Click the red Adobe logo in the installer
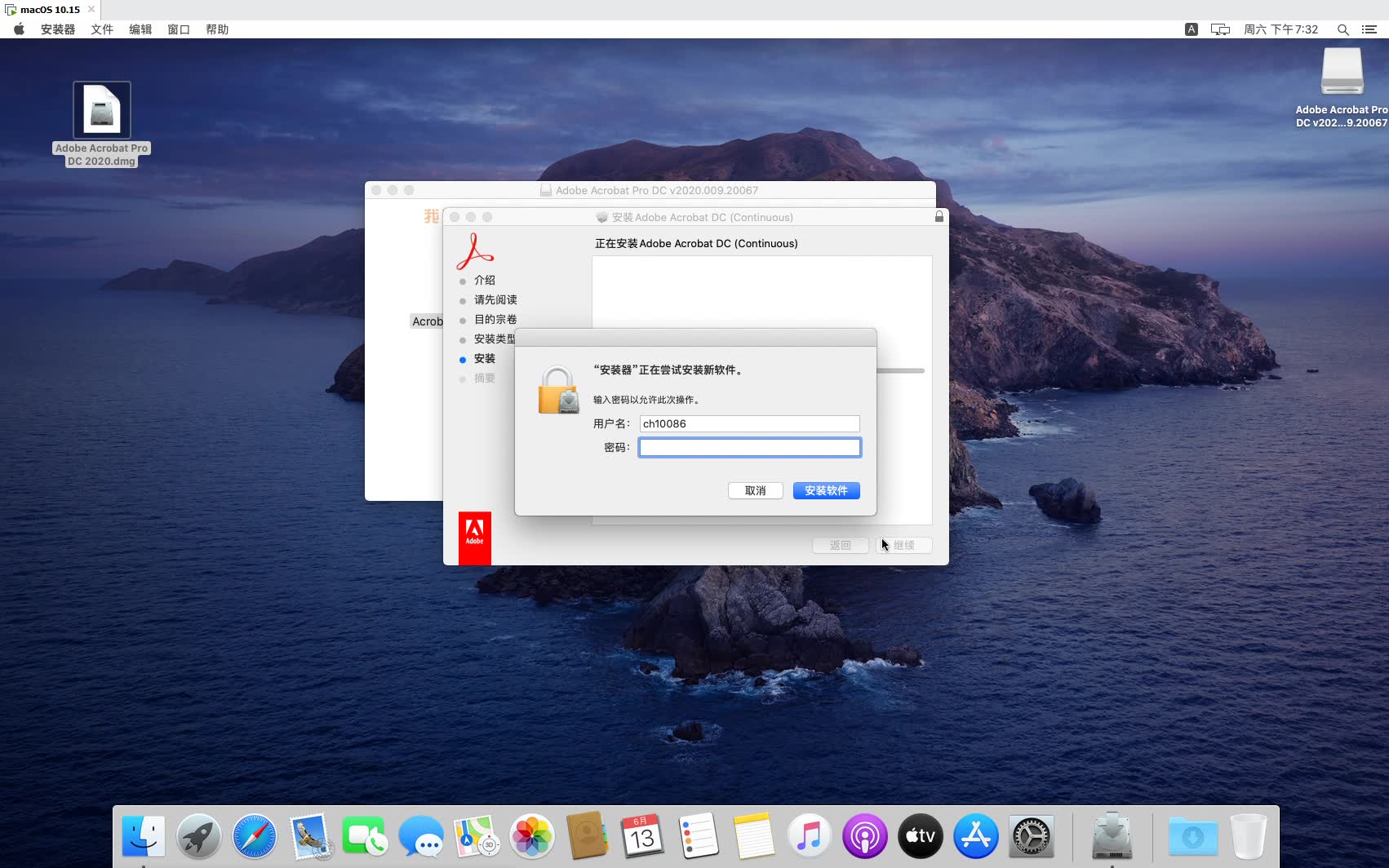The height and width of the screenshot is (868, 1389). pos(474,538)
